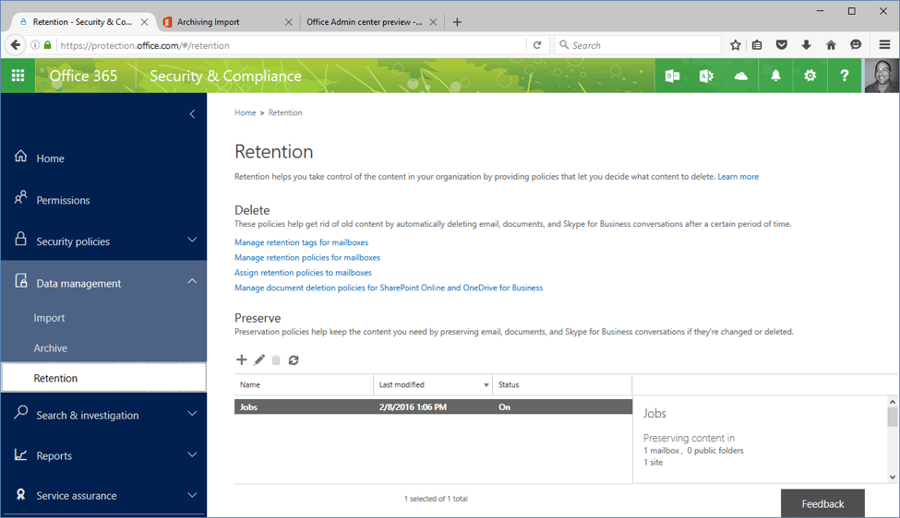
Task: Open Outlook from the header bar
Action: [x=672, y=76]
